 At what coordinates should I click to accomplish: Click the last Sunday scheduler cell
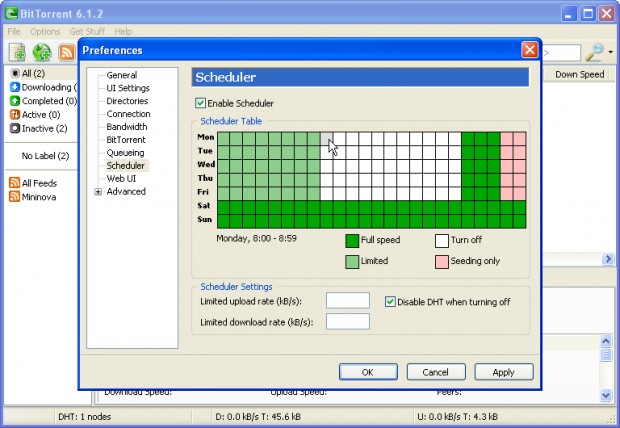520,221
